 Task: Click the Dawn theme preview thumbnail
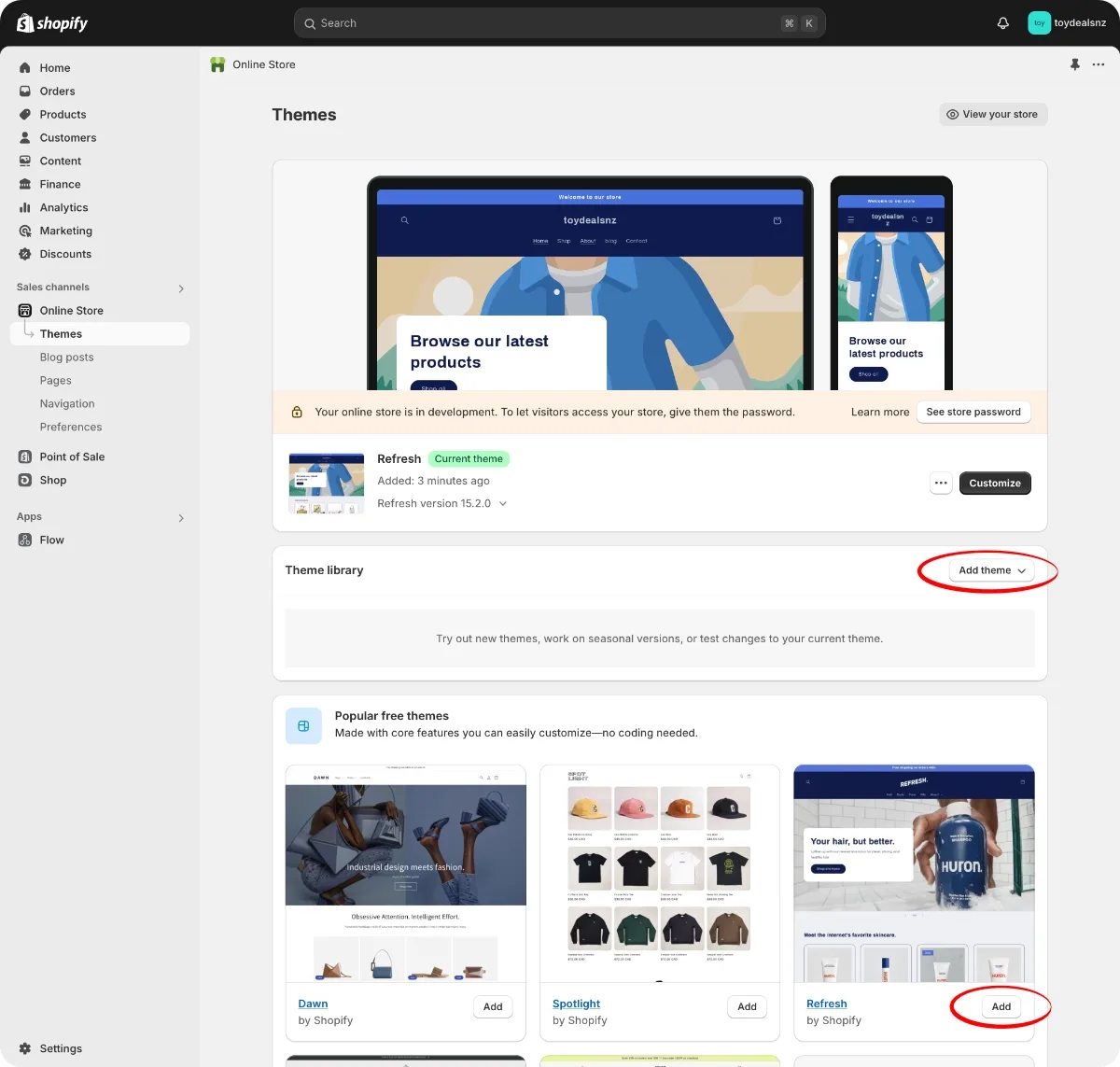tap(406, 874)
